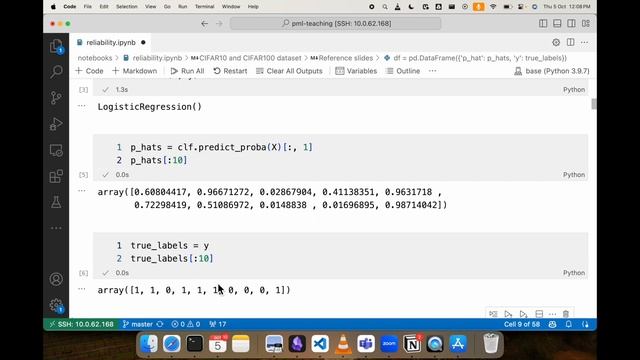
Task: Launch Notion from the Dock
Action: click(412, 344)
